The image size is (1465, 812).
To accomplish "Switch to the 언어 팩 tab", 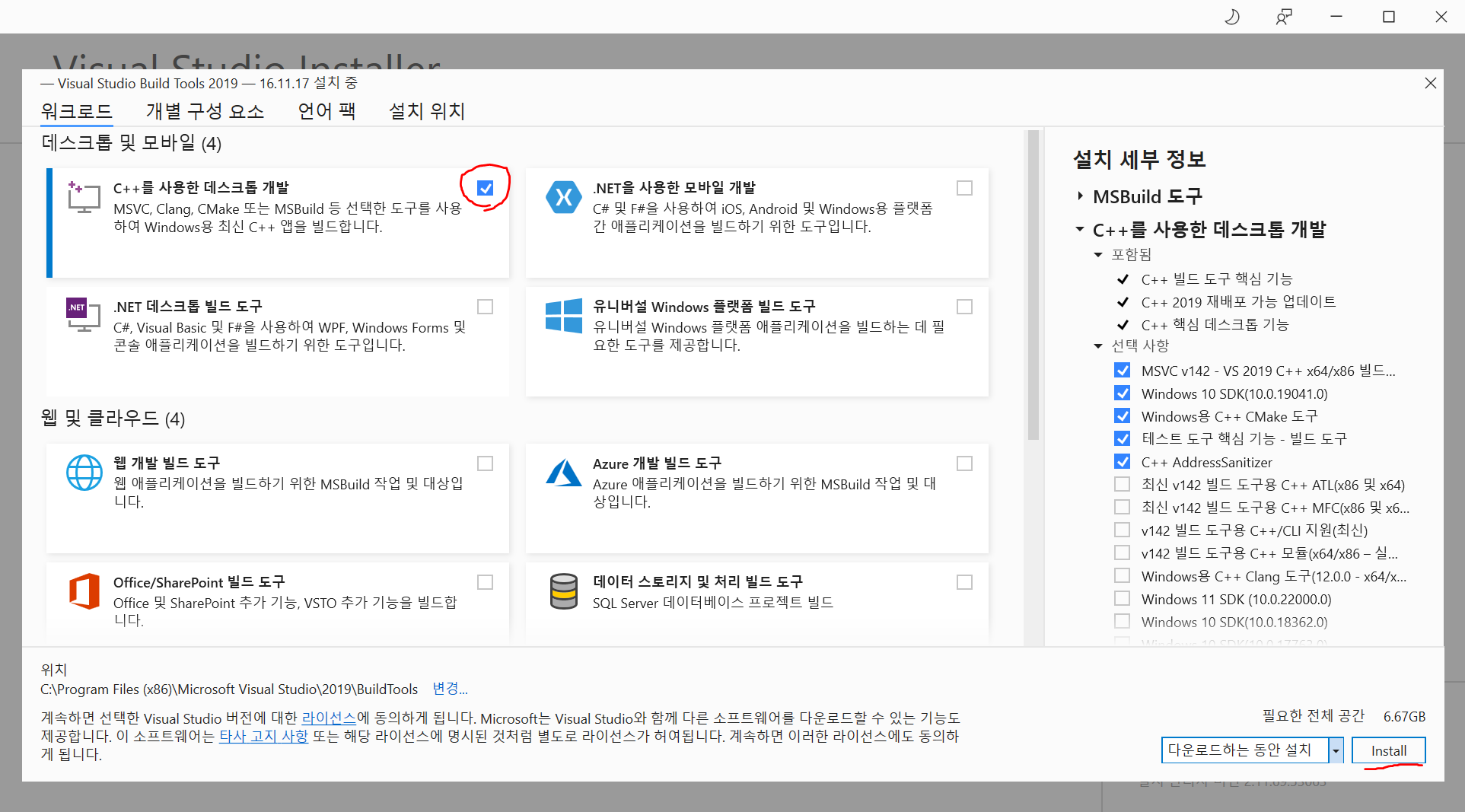I will [326, 111].
